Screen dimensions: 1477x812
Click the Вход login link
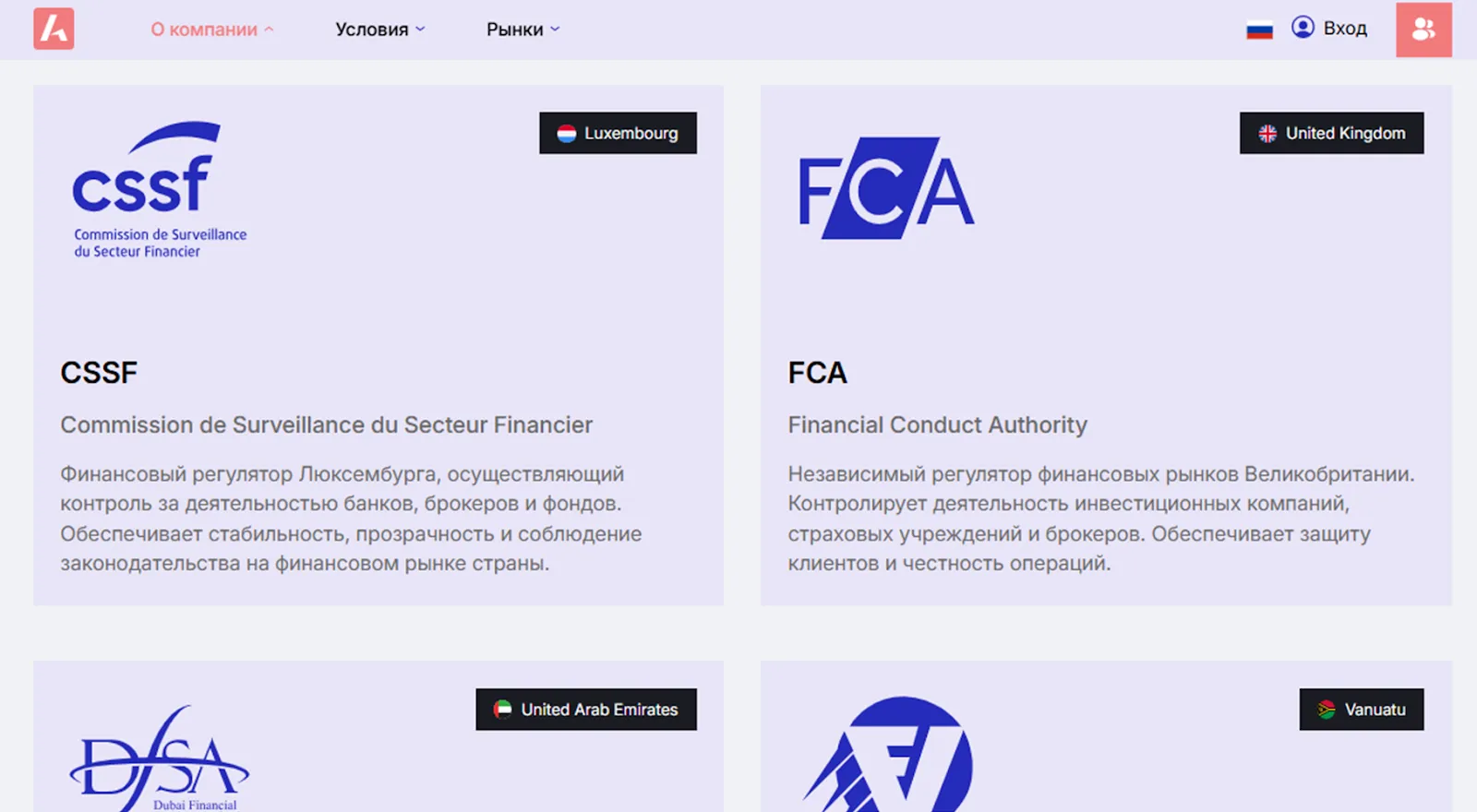(1345, 29)
